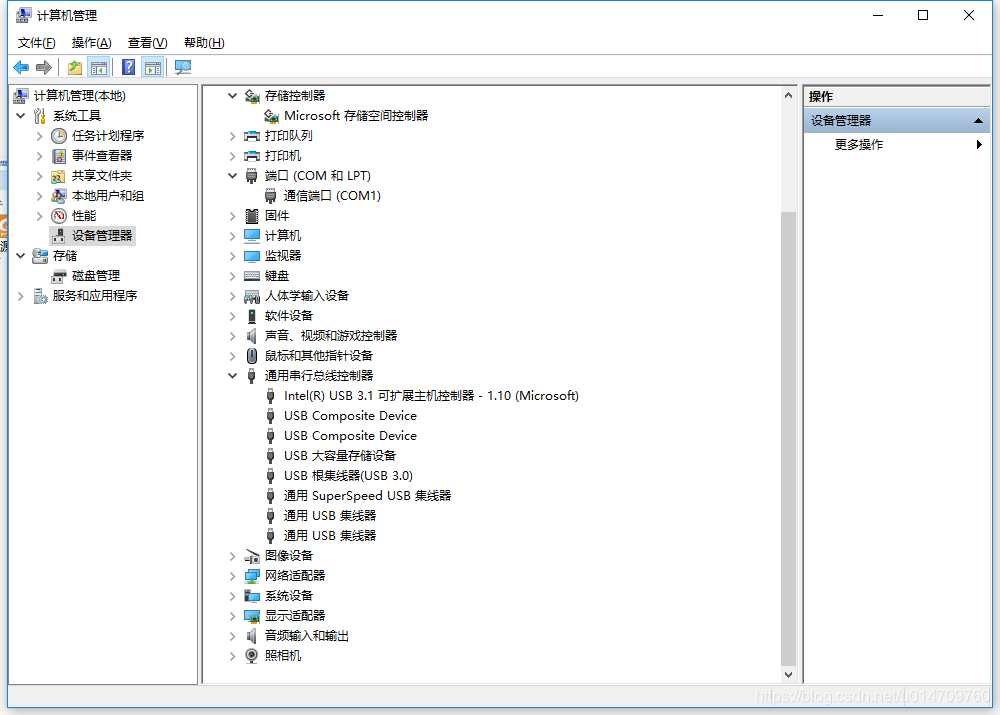Image resolution: width=1000 pixels, height=715 pixels.
Task: Open the 帮助(H) menu
Action: point(204,43)
